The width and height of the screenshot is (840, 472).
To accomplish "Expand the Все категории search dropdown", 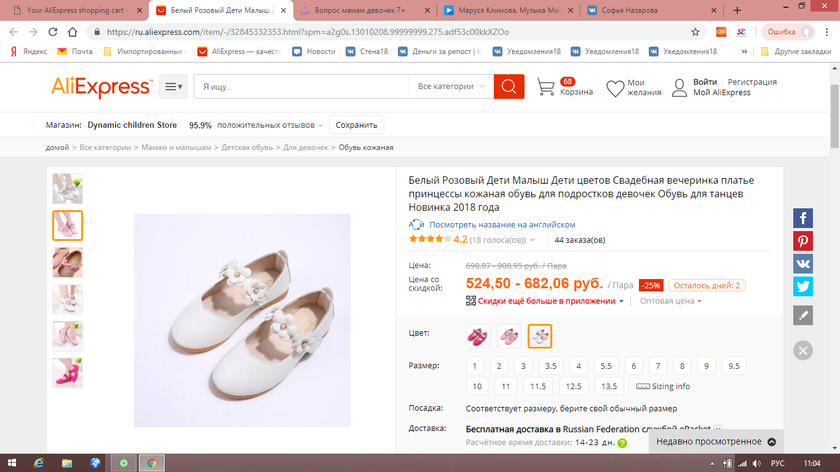I will [x=451, y=87].
